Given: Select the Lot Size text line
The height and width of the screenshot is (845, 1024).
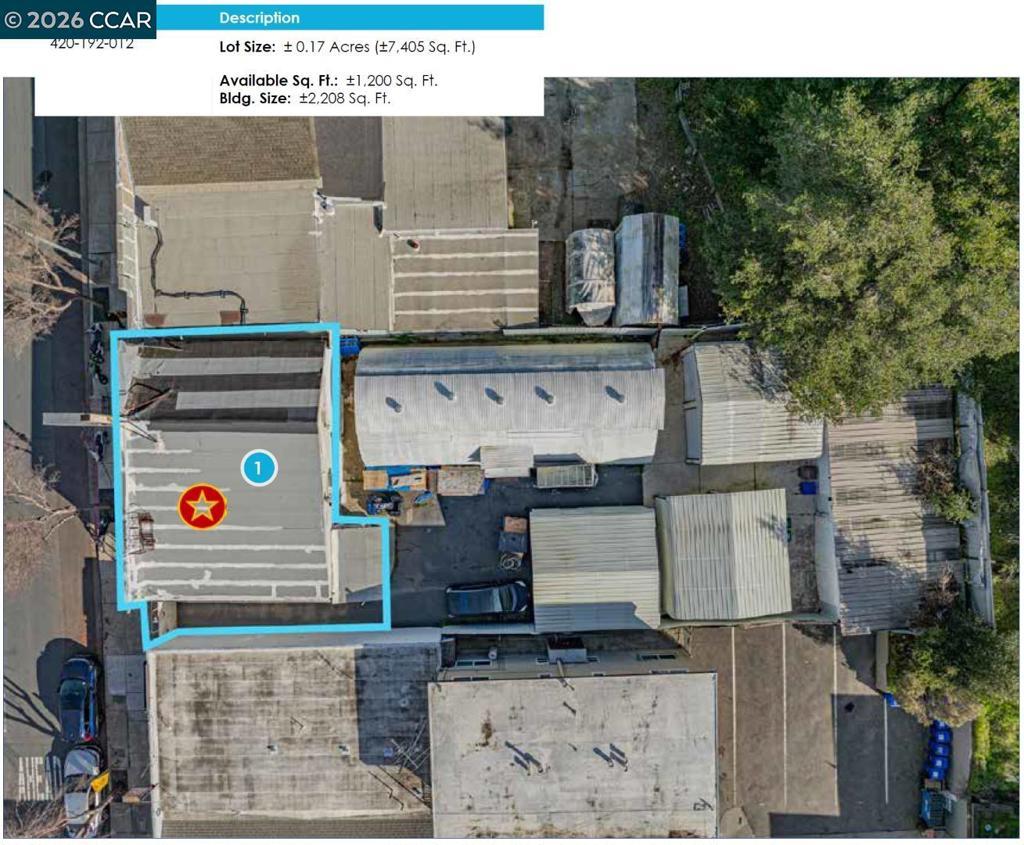Looking at the screenshot, I should [x=347, y=47].
